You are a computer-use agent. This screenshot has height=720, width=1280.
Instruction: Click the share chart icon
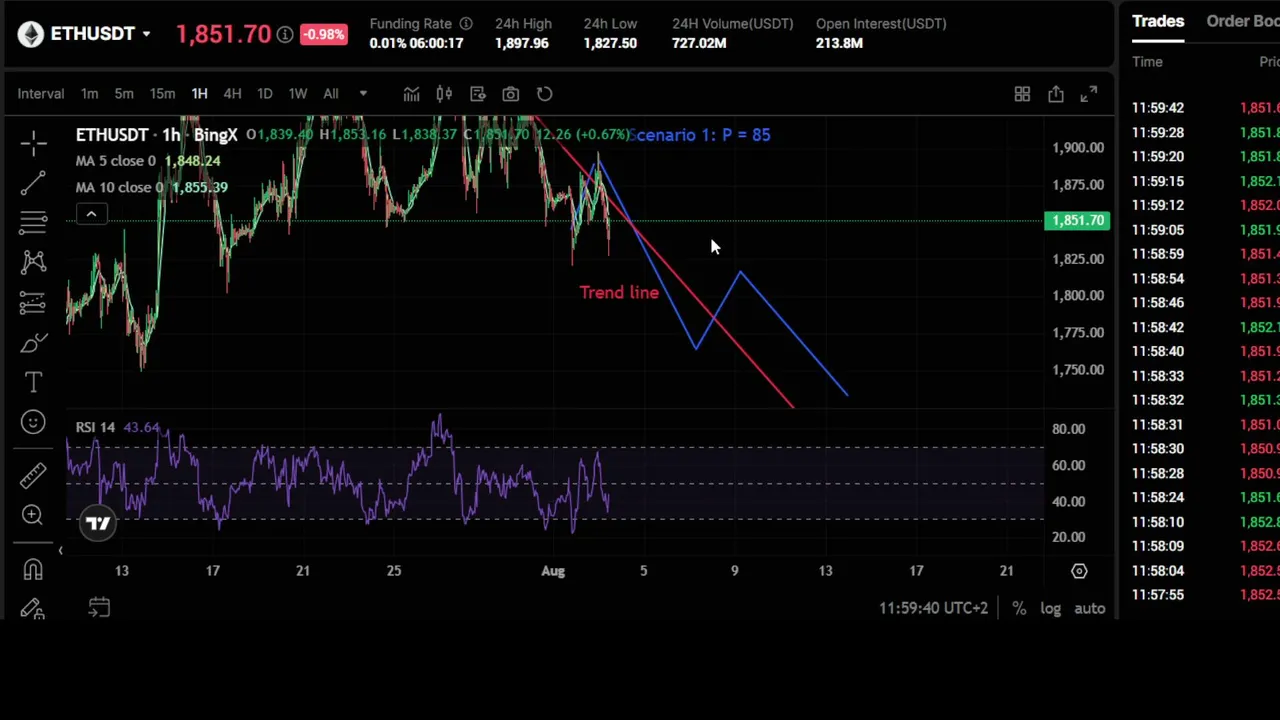(x=1055, y=94)
